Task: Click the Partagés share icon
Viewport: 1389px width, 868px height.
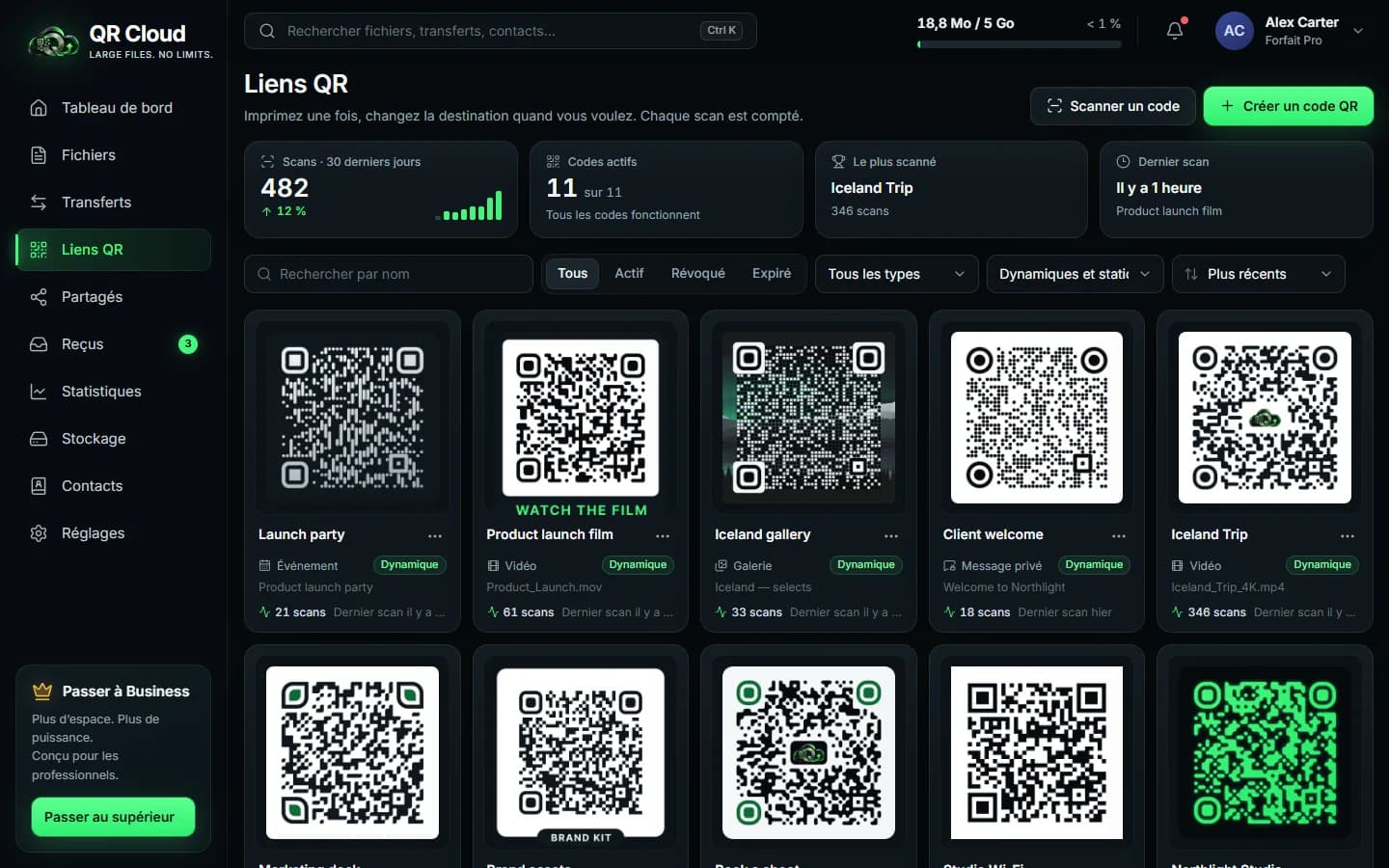Action: click(x=39, y=297)
